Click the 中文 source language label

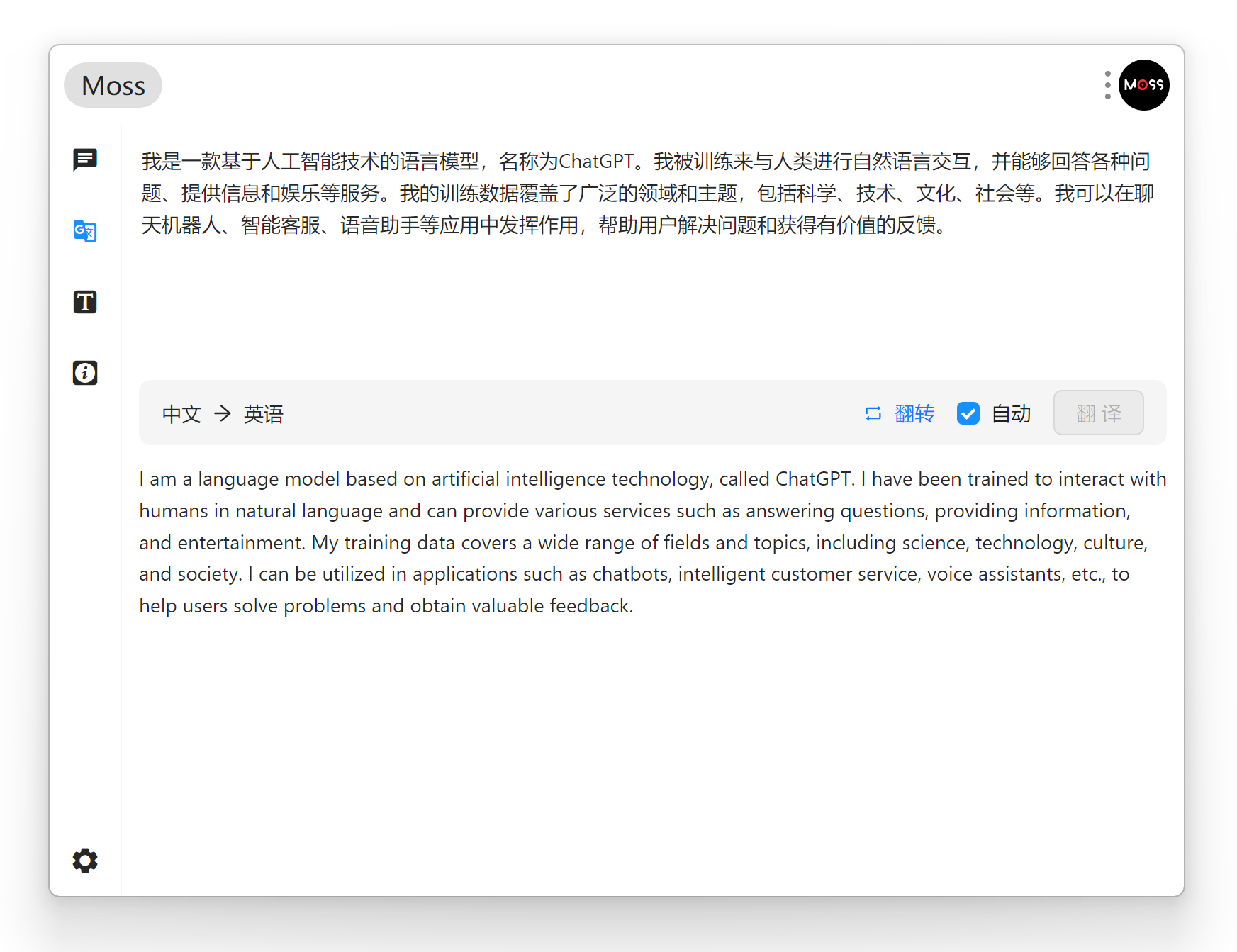click(x=181, y=414)
